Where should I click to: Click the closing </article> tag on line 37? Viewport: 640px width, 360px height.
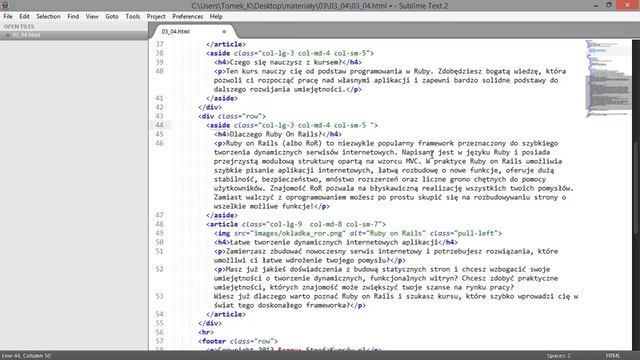pos(226,44)
